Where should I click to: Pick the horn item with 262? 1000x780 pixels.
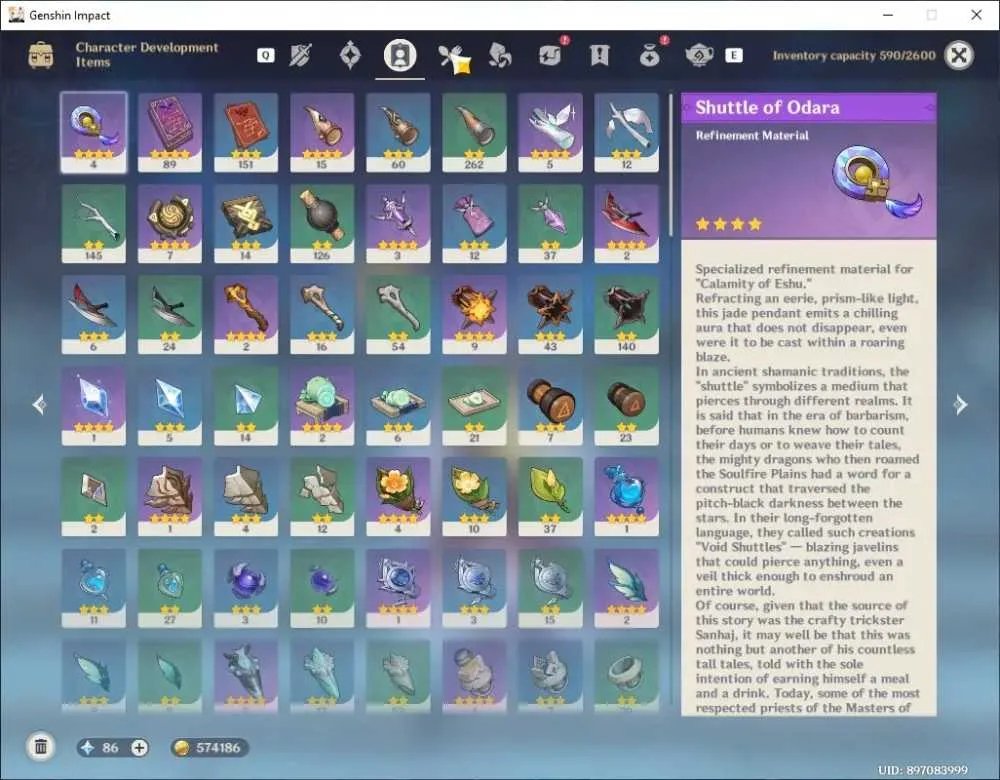point(474,132)
